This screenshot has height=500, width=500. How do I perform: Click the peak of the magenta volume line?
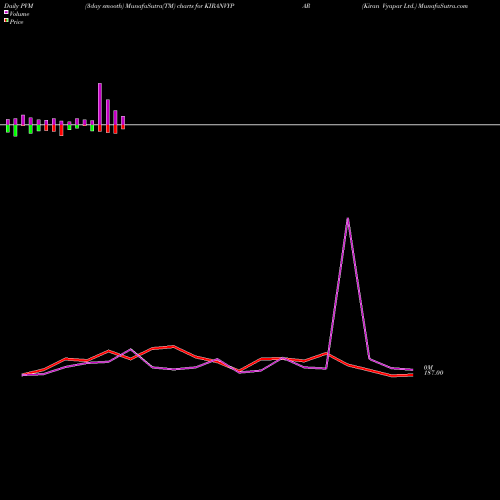click(x=348, y=219)
